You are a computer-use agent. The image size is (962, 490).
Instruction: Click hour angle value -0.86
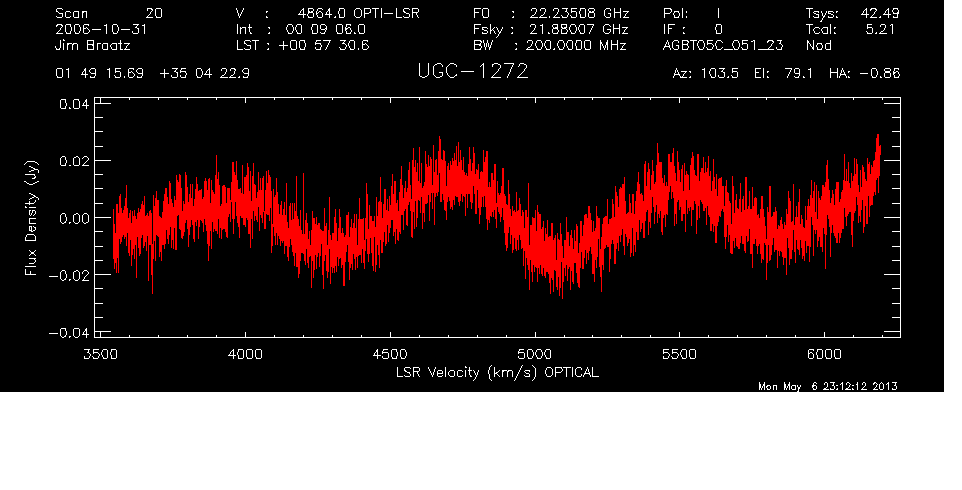pyautogui.click(x=880, y=74)
